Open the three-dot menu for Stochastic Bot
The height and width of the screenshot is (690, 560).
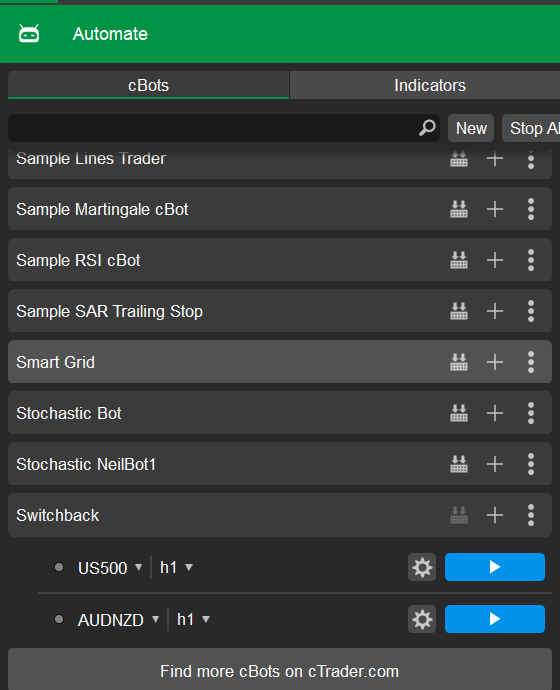point(531,413)
